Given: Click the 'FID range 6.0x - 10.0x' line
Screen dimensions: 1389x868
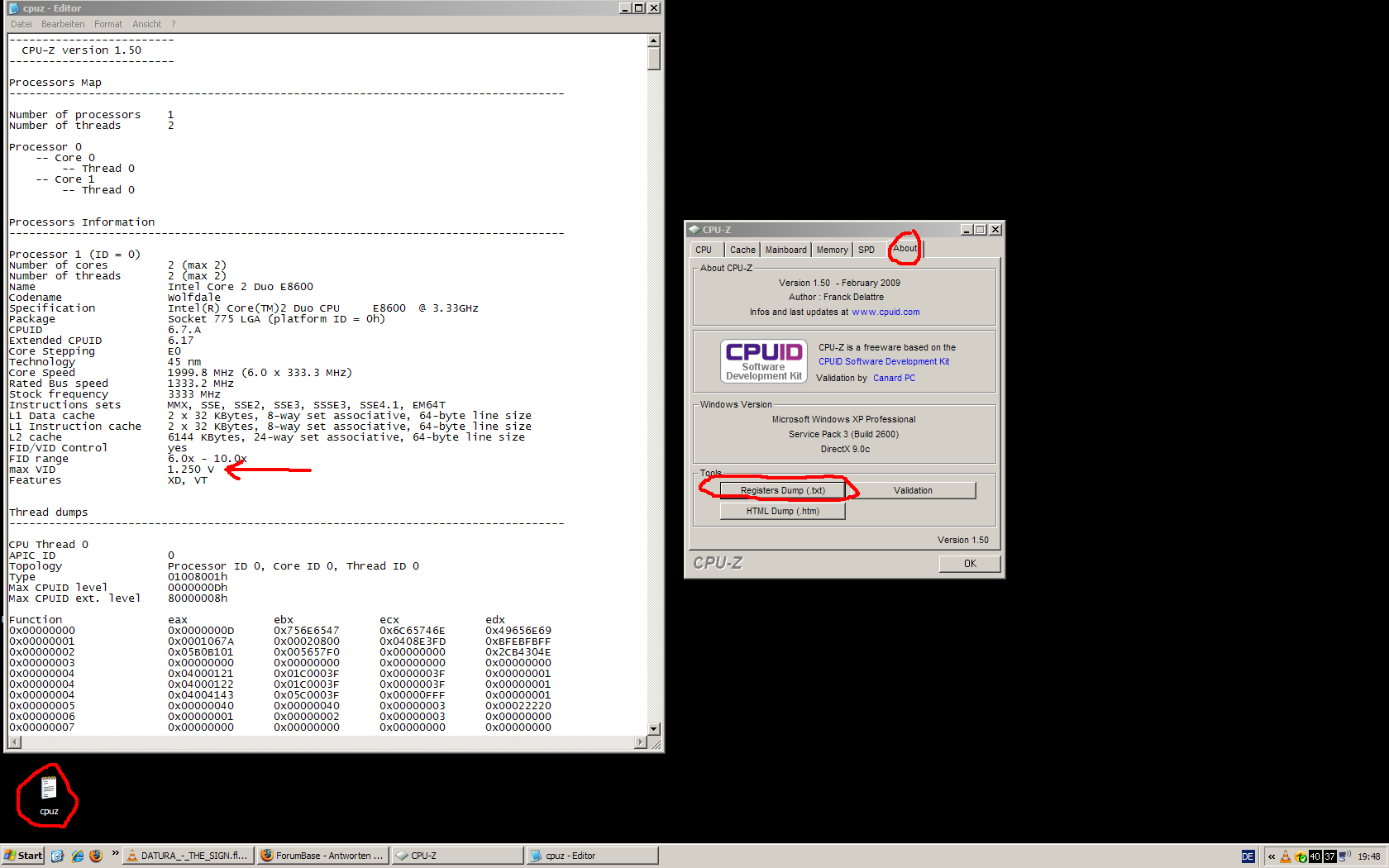Looking at the screenshot, I should pos(128,459).
